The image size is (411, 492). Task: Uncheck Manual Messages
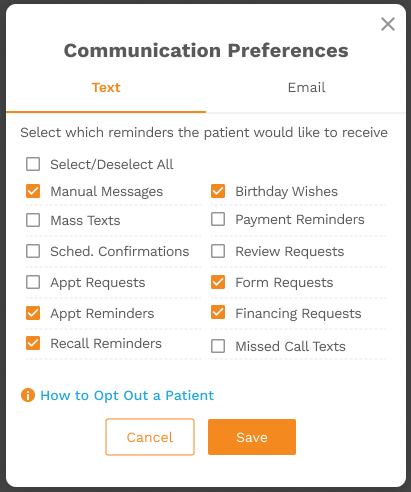pyautogui.click(x=33, y=191)
